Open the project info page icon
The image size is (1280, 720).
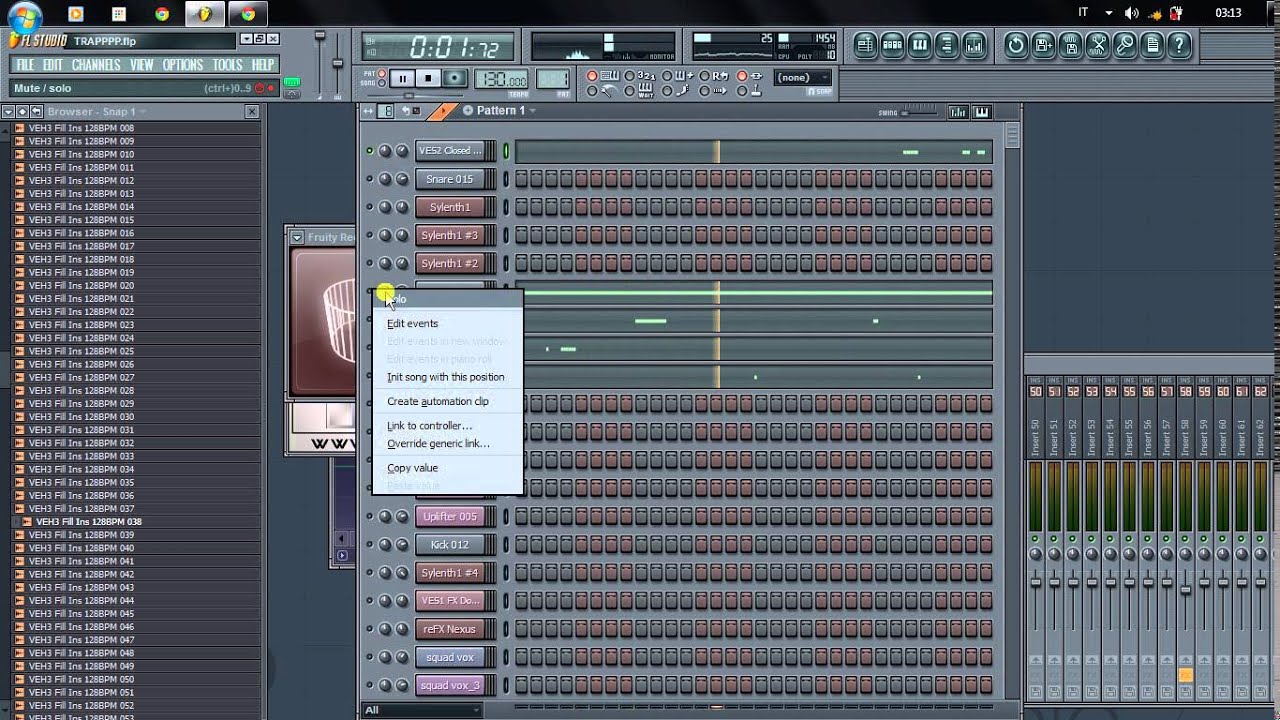[x=1153, y=45]
